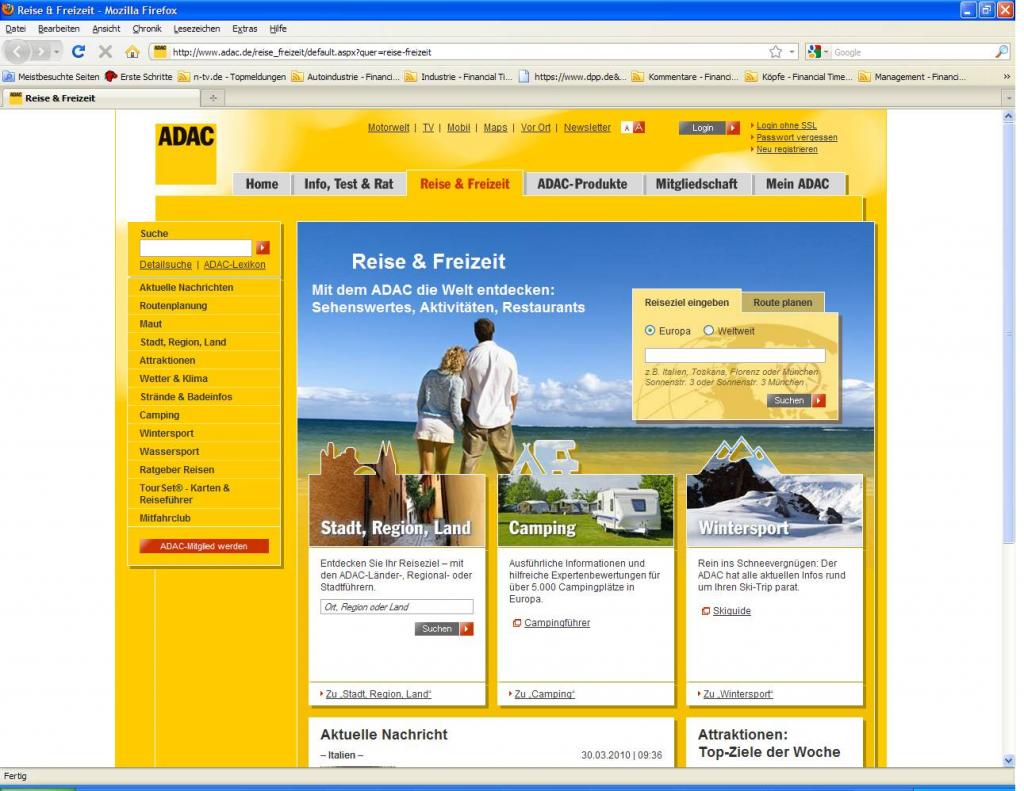This screenshot has height=791, width=1024.
Task: Open the Meistbesuchte Seiten bookmark folder
Action: click(51, 76)
